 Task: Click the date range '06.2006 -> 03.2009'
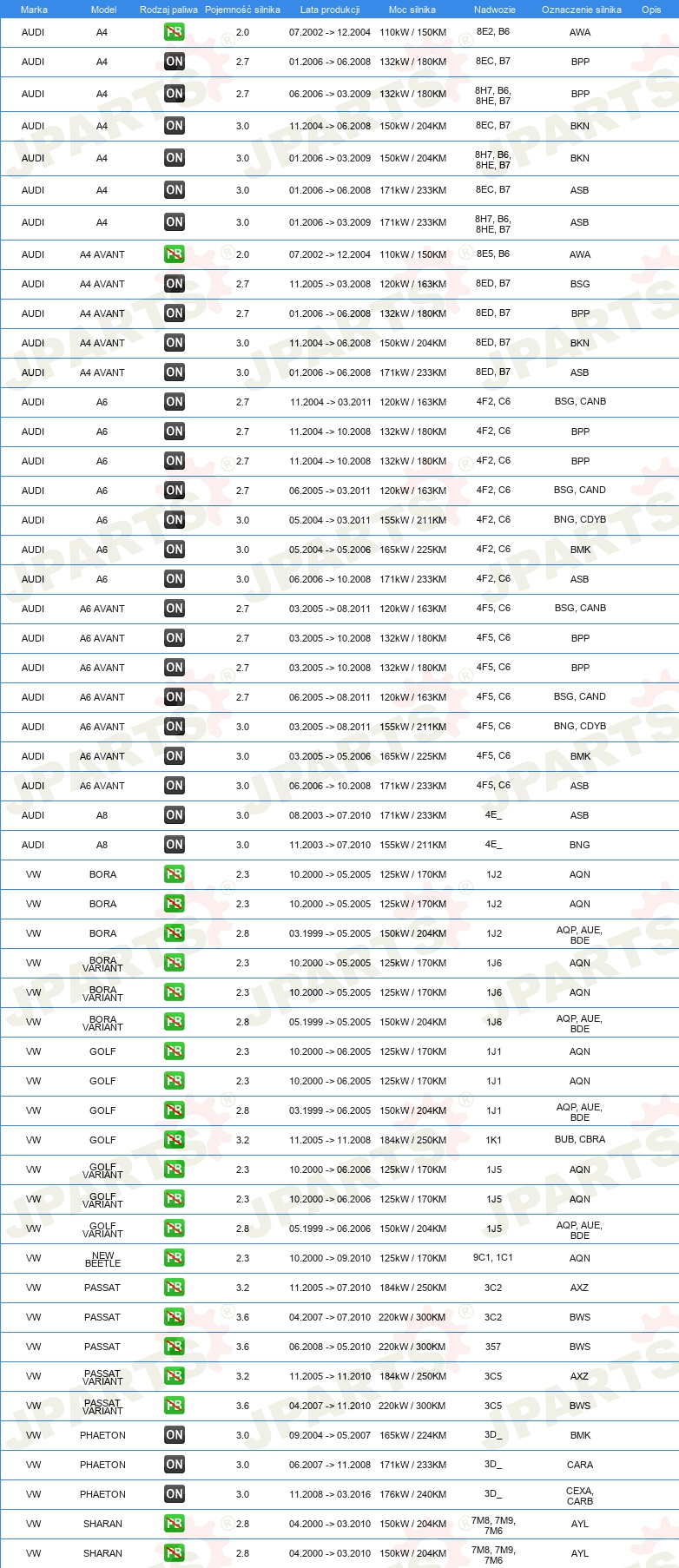[330, 94]
